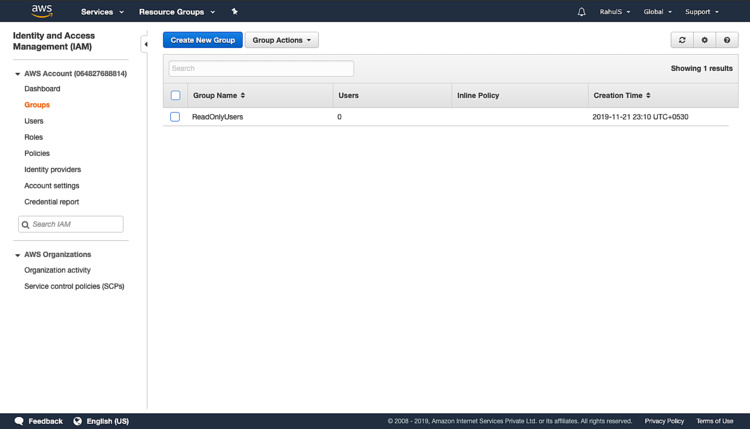
Task: Open Policies in the IAM sidebar
Action: [x=37, y=153]
